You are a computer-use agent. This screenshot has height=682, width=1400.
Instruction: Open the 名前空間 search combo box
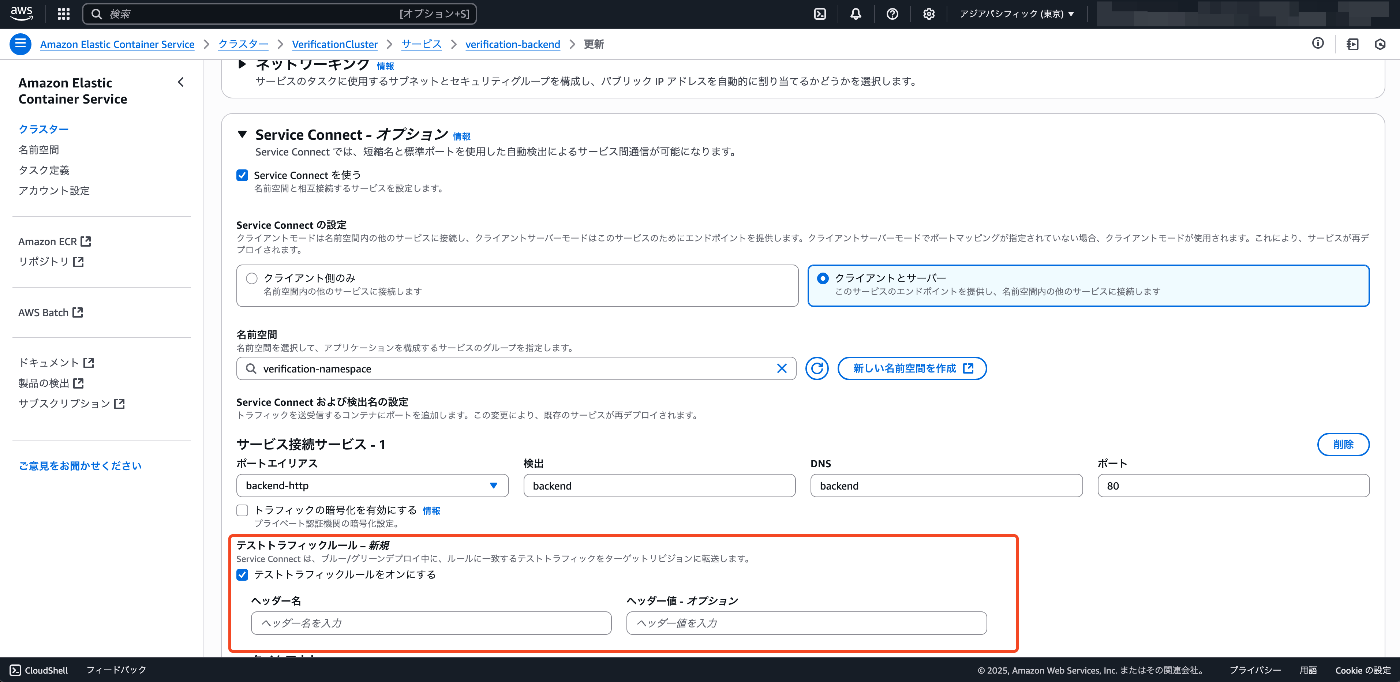pos(516,369)
